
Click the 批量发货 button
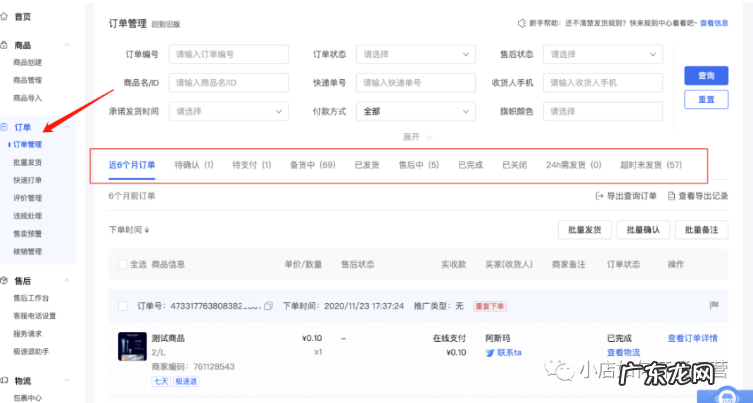(584, 230)
